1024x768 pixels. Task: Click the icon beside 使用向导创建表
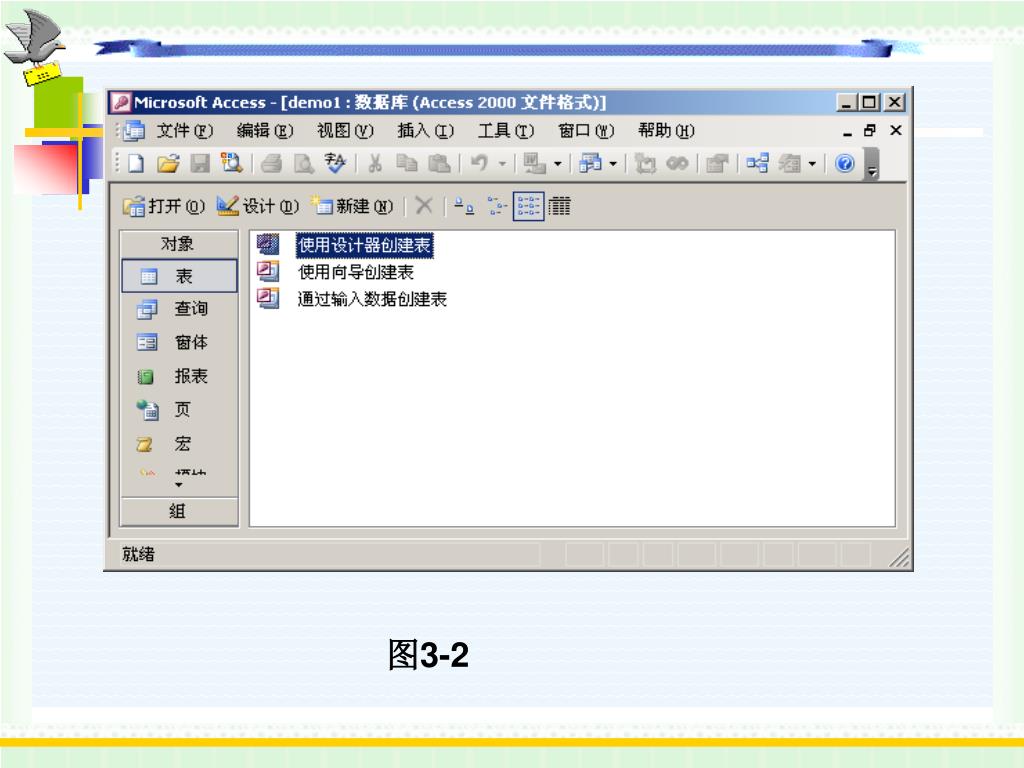[x=268, y=271]
